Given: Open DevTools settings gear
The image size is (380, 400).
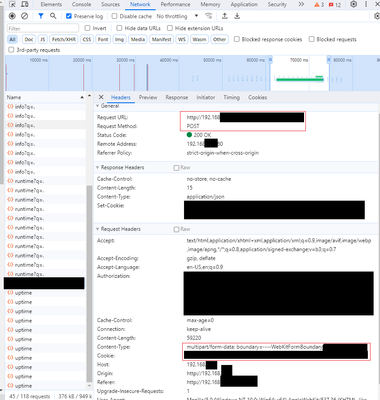Looking at the screenshot, I should (354, 4).
